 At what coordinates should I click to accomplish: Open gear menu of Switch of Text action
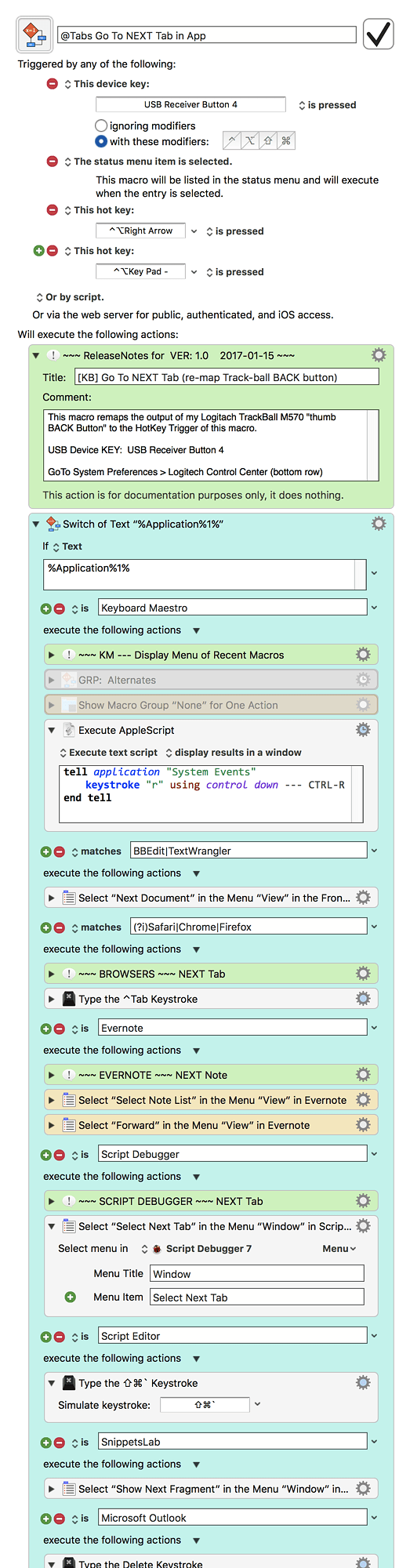point(379,524)
